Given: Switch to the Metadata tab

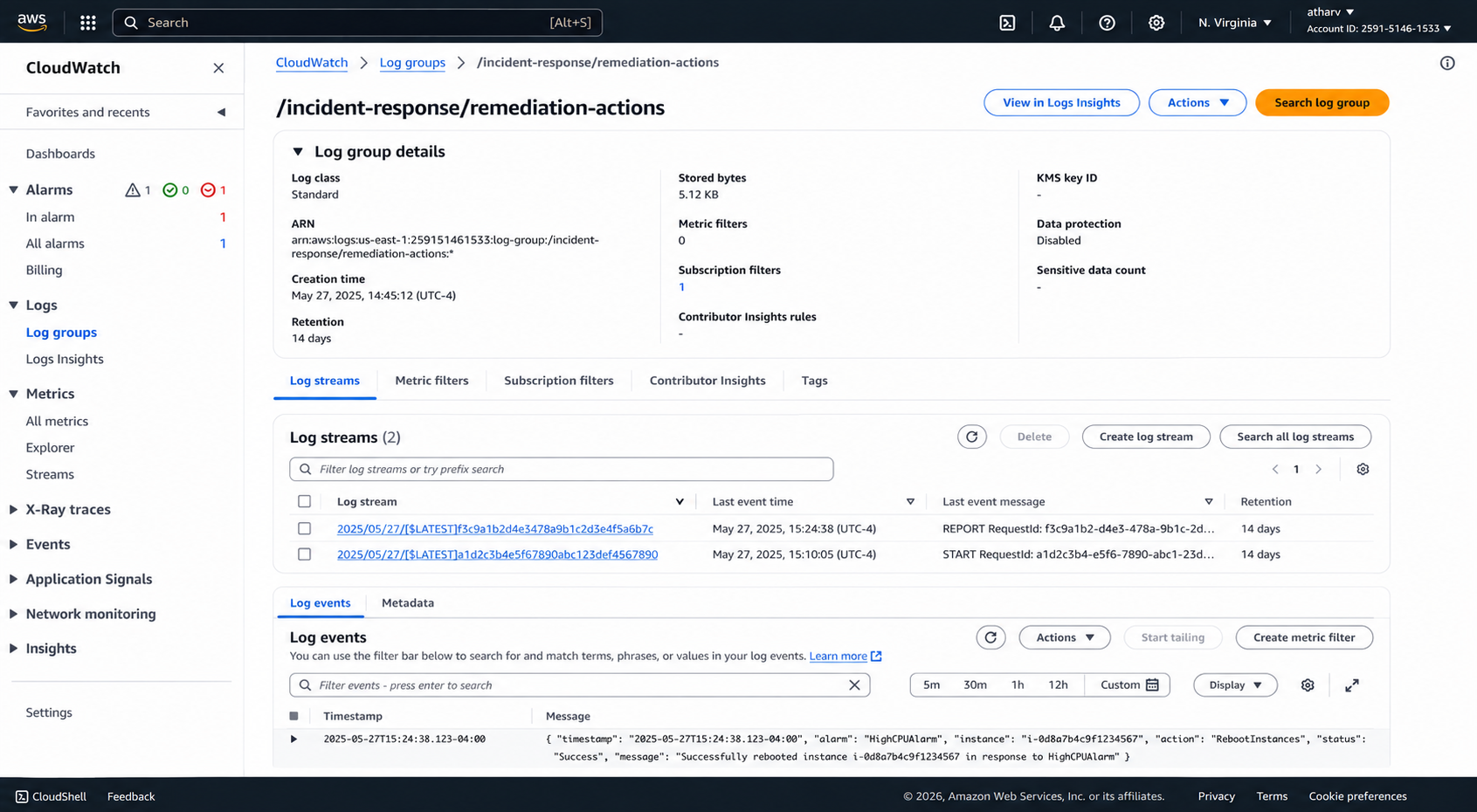Looking at the screenshot, I should [408, 603].
